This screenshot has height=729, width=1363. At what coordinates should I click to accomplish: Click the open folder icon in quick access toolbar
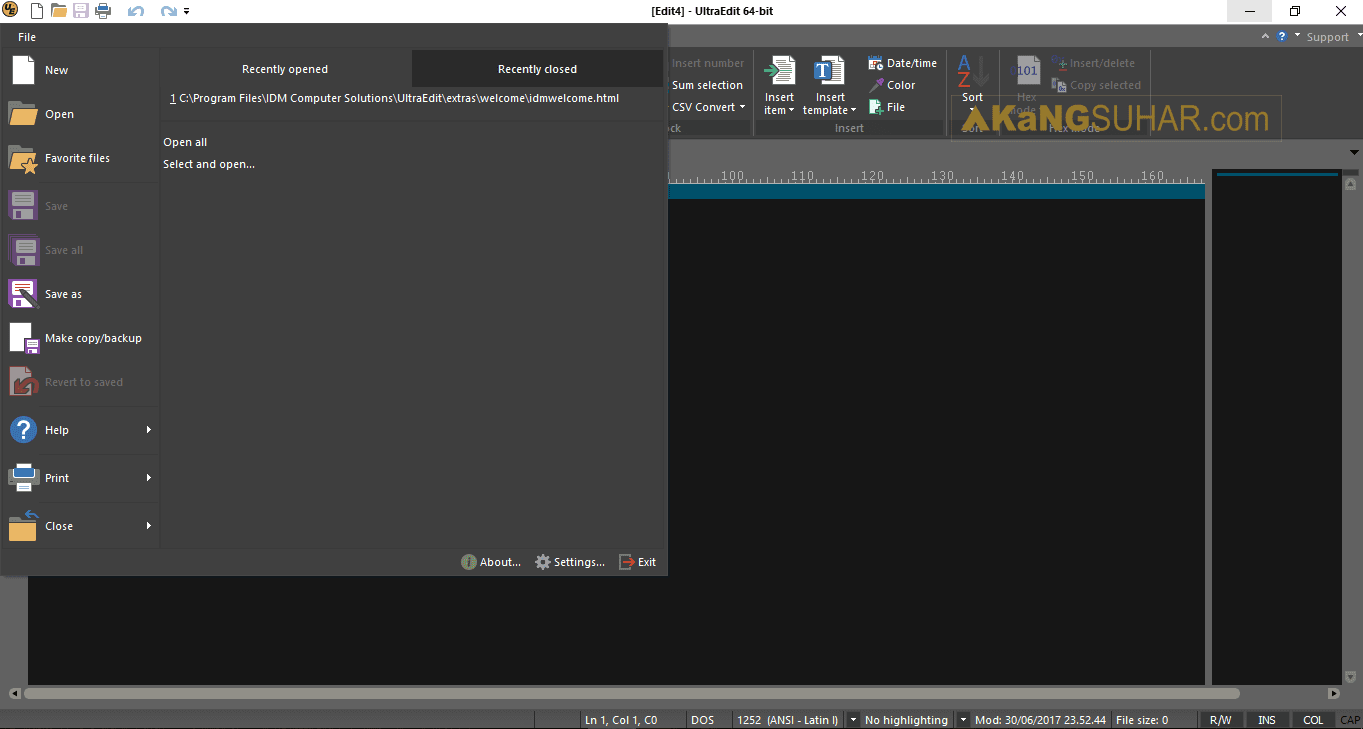[x=59, y=11]
